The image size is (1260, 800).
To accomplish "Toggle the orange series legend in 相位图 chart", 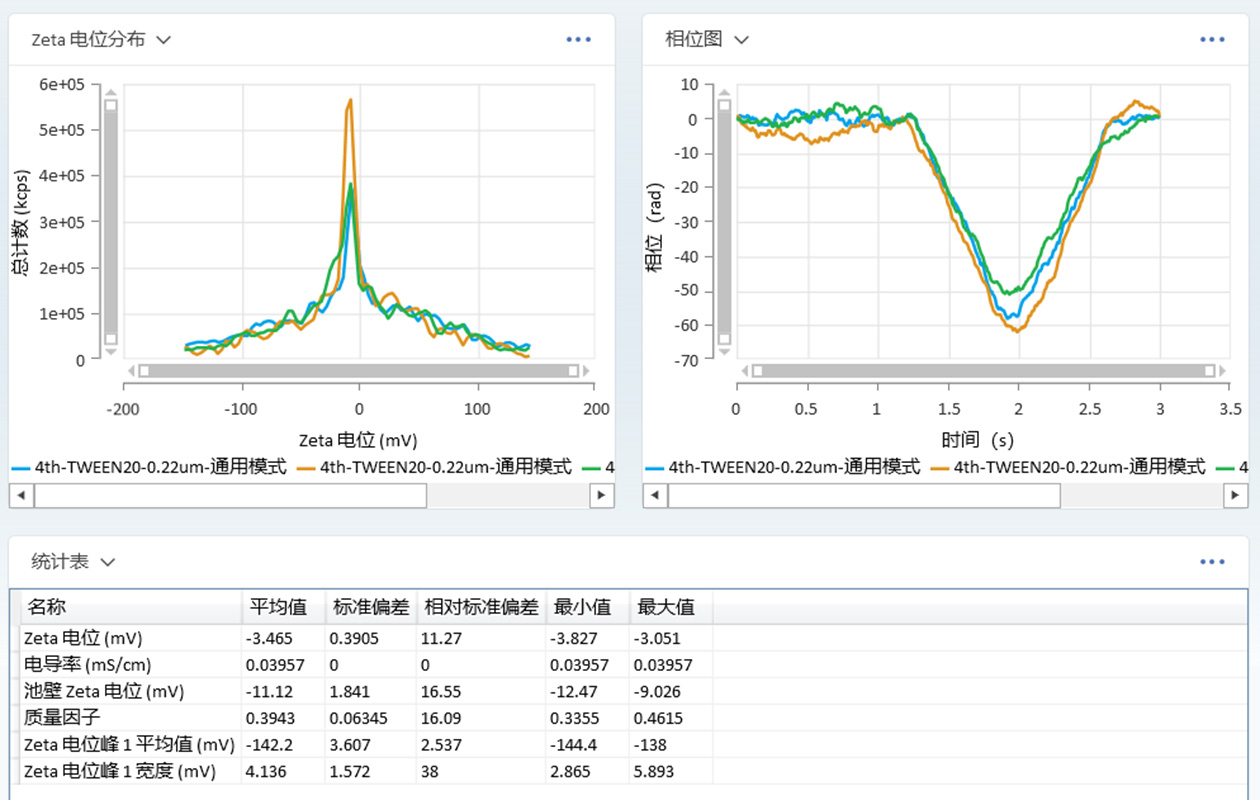I will (1068, 467).
